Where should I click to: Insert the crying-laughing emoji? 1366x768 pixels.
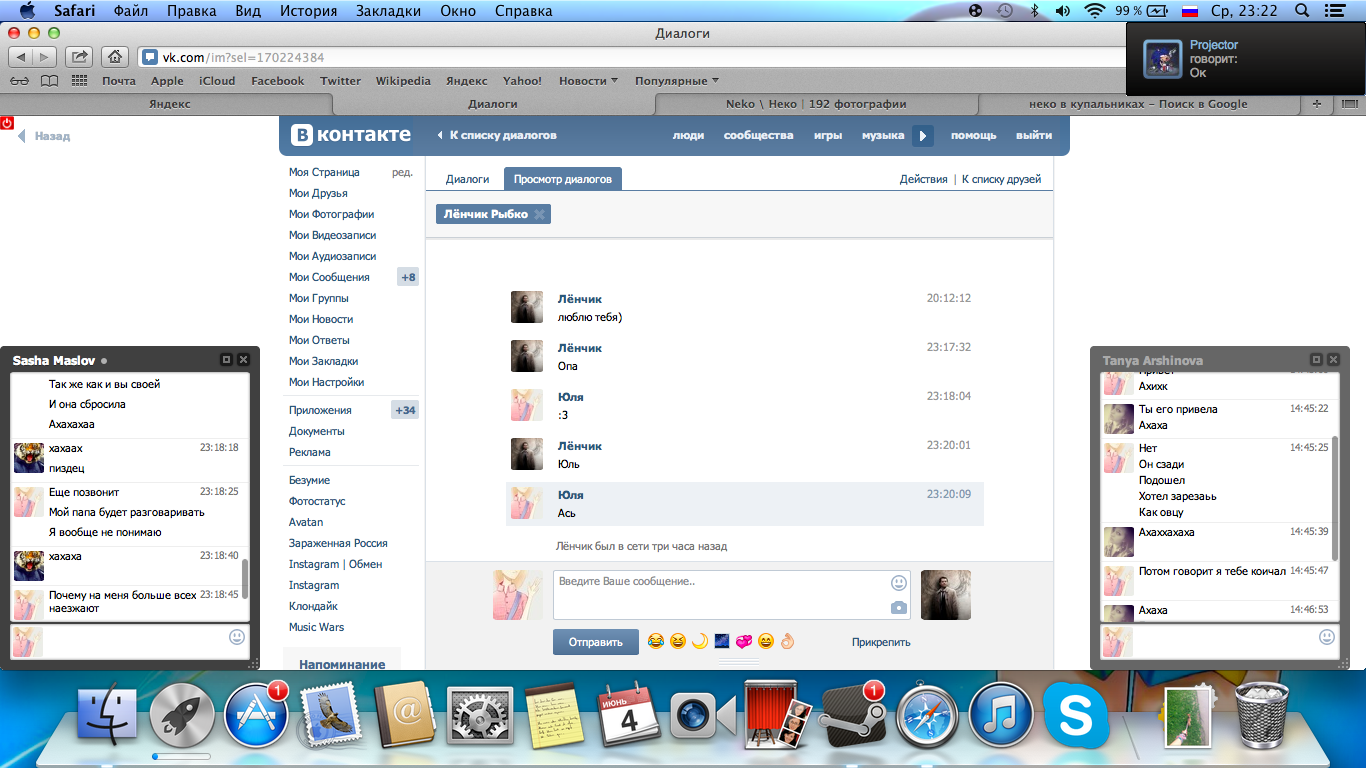pos(656,641)
